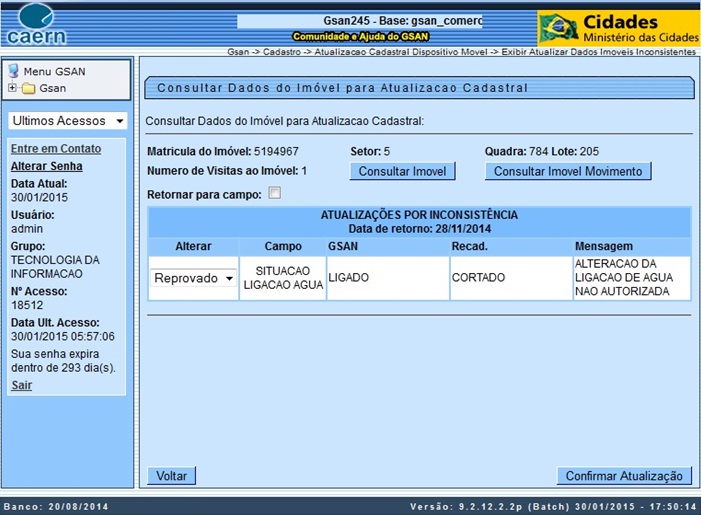Click the Menu GSAN label

(x=54, y=71)
